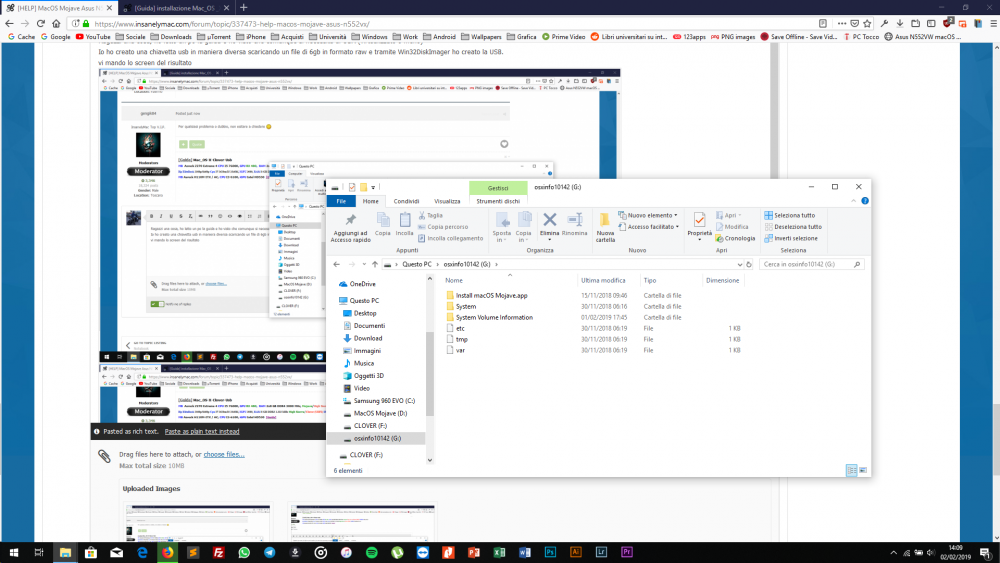Image resolution: width=1000 pixels, height=563 pixels.
Task: Click the Aggiungi ad Accesso rapido pin icon
Action: [350, 220]
